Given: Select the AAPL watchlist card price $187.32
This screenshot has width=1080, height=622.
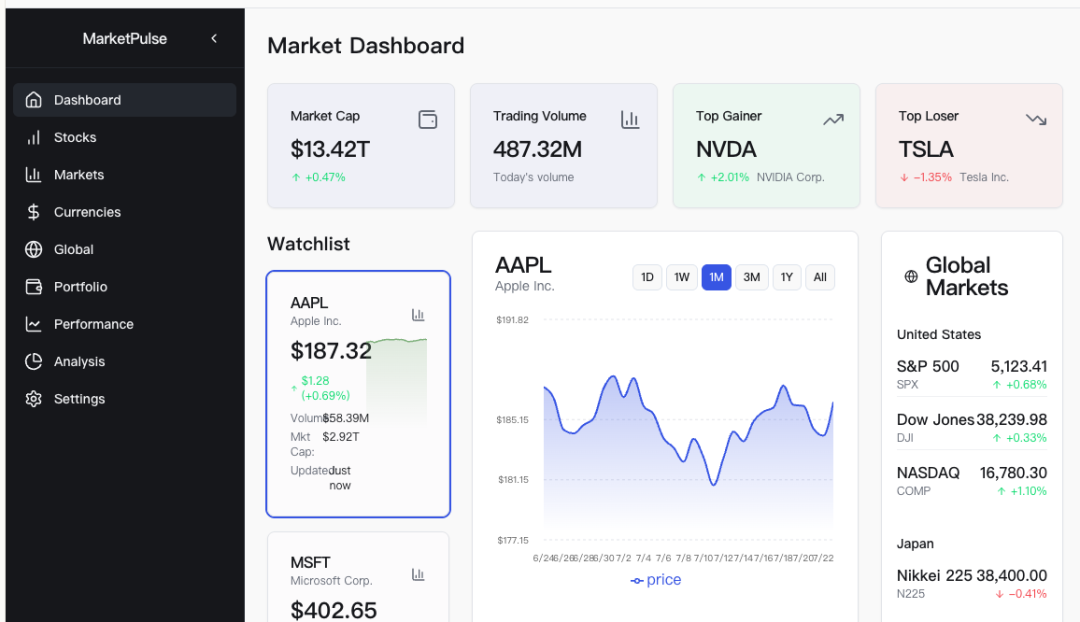Looking at the screenshot, I should (331, 351).
